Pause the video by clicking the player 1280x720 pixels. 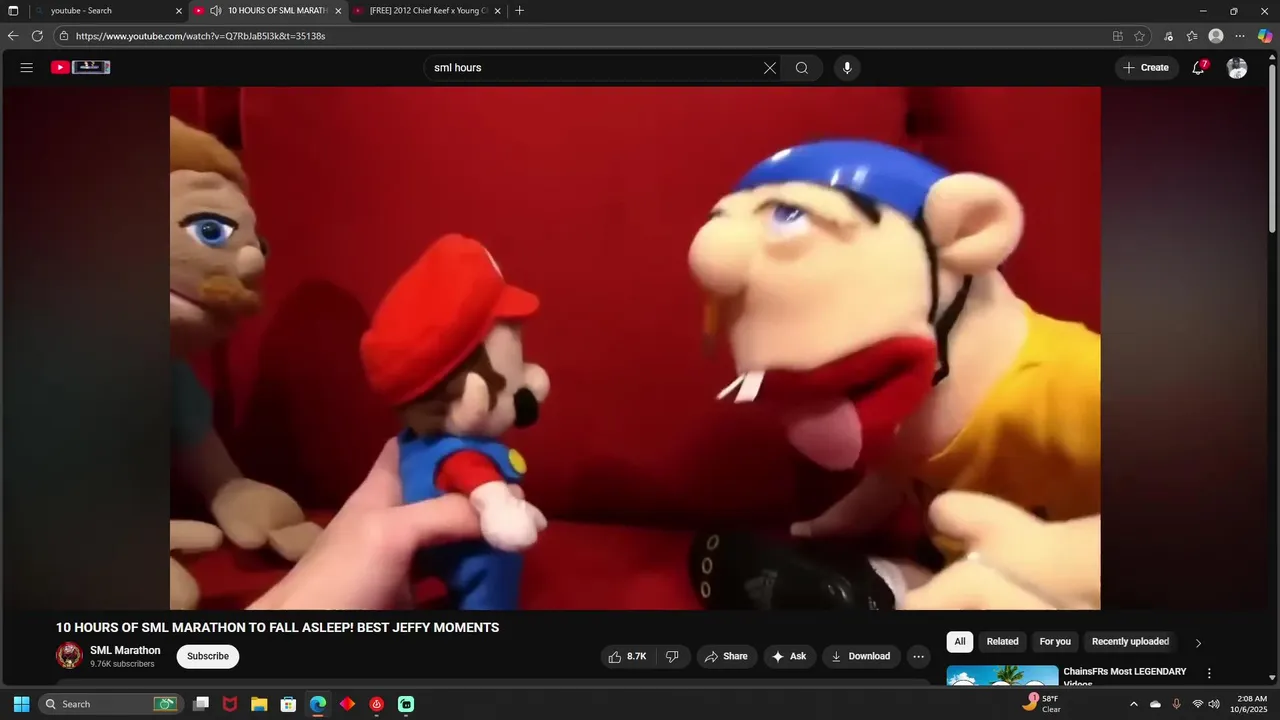(635, 348)
